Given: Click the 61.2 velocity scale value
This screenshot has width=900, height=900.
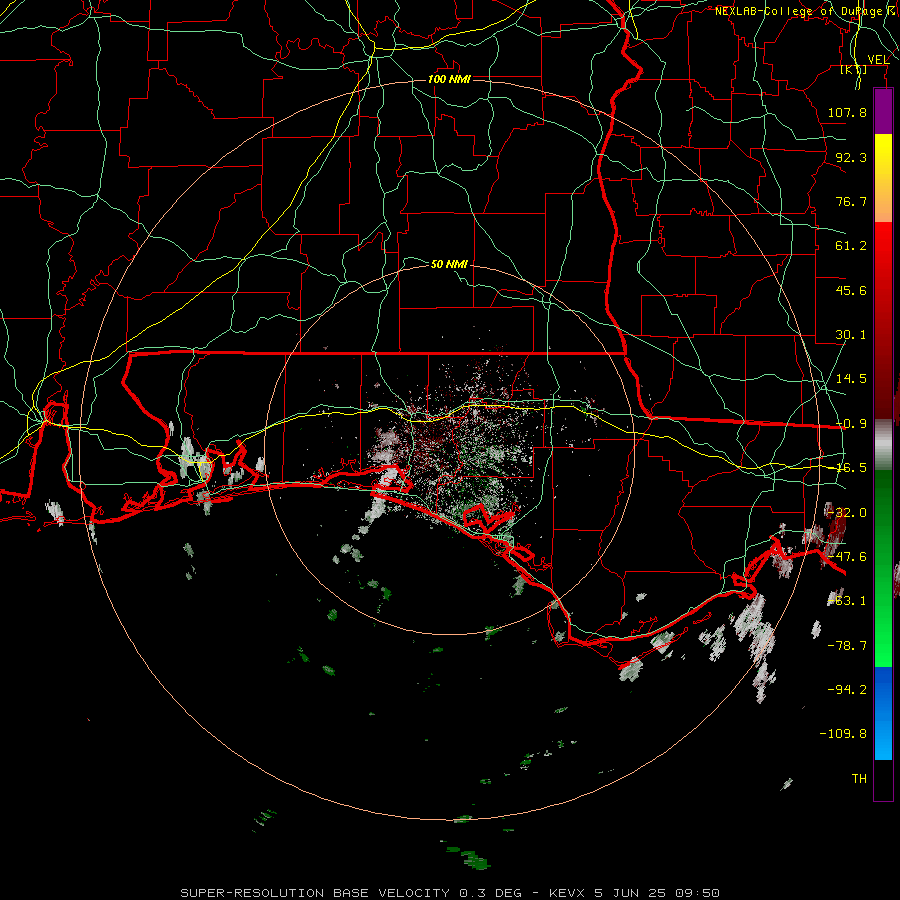Looking at the screenshot, I should tap(851, 246).
